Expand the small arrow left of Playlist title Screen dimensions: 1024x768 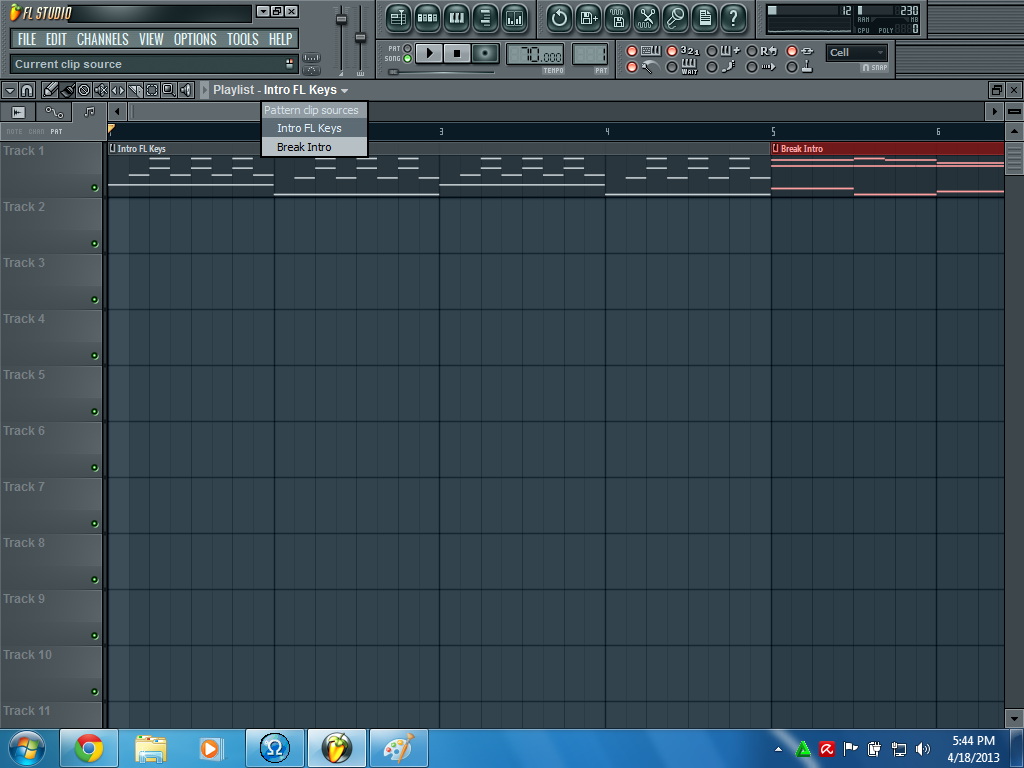tap(204, 90)
